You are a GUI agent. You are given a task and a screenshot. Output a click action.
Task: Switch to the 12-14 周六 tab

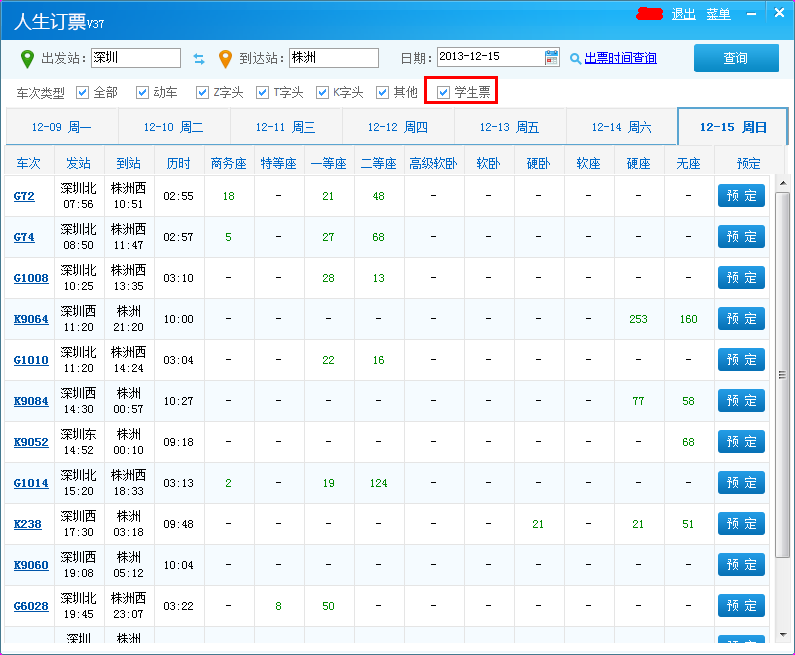tap(622, 127)
